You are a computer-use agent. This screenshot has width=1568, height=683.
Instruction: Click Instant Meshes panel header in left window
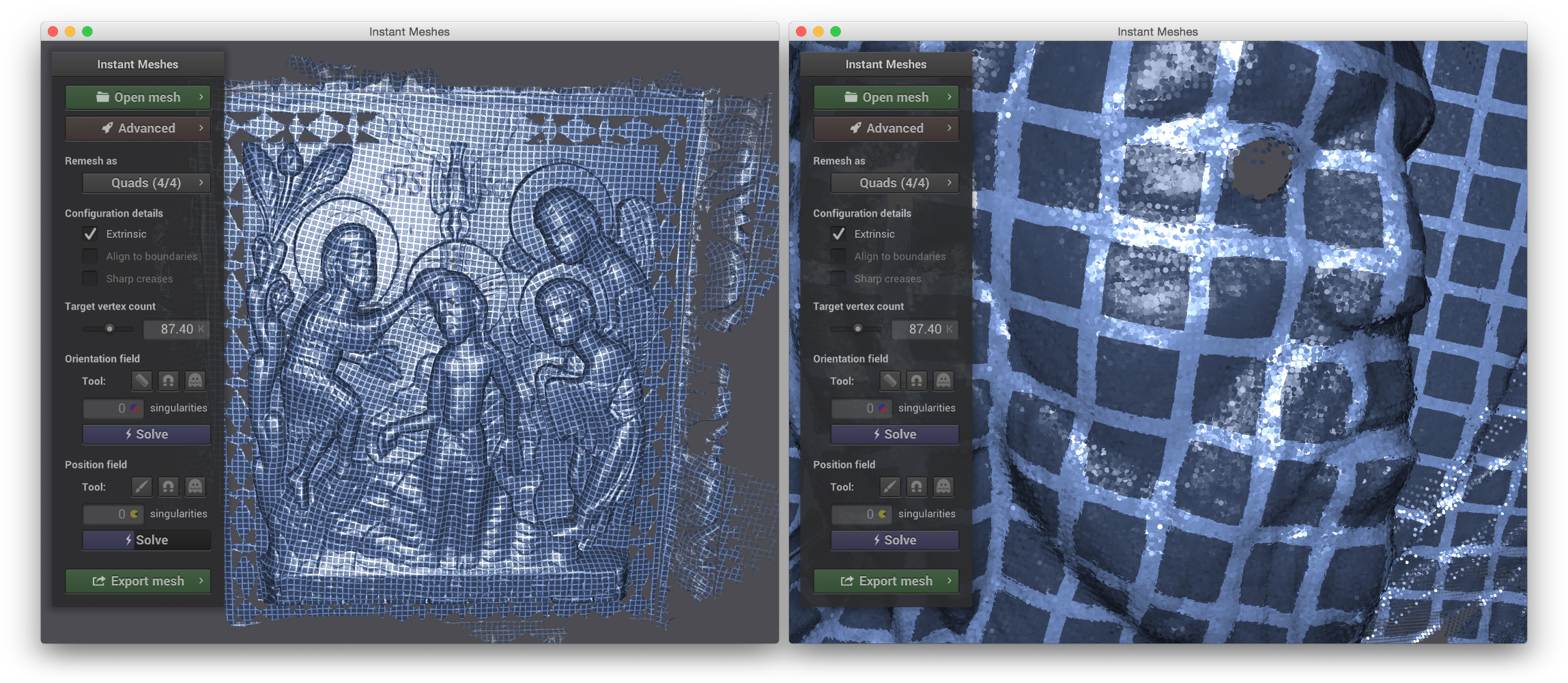pyautogui.click(x=138, y=64)
